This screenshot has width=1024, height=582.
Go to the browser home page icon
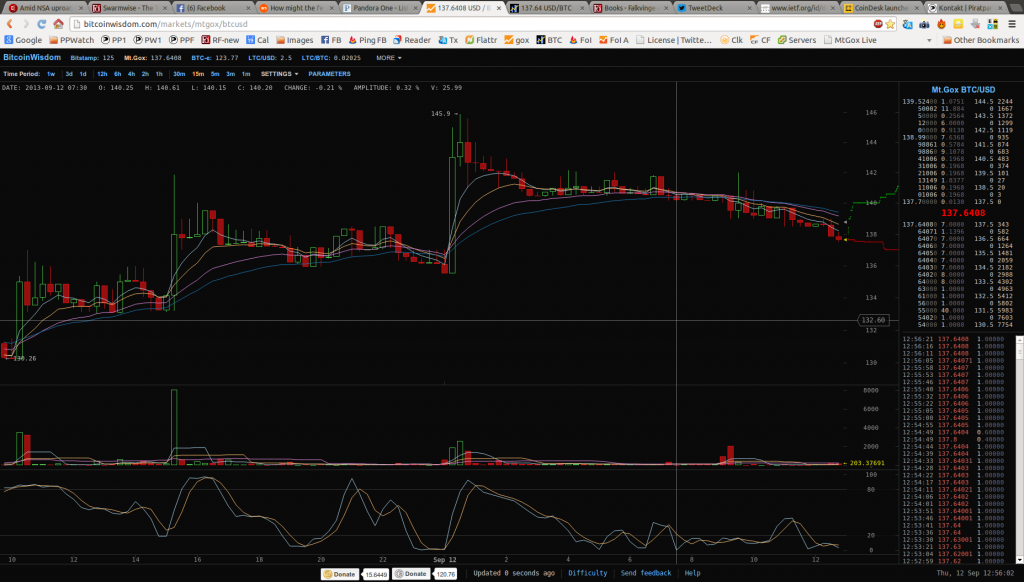58,24
